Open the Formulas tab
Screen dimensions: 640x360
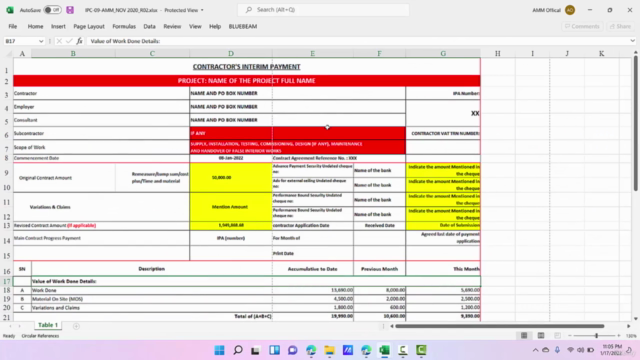pos(124,26)
